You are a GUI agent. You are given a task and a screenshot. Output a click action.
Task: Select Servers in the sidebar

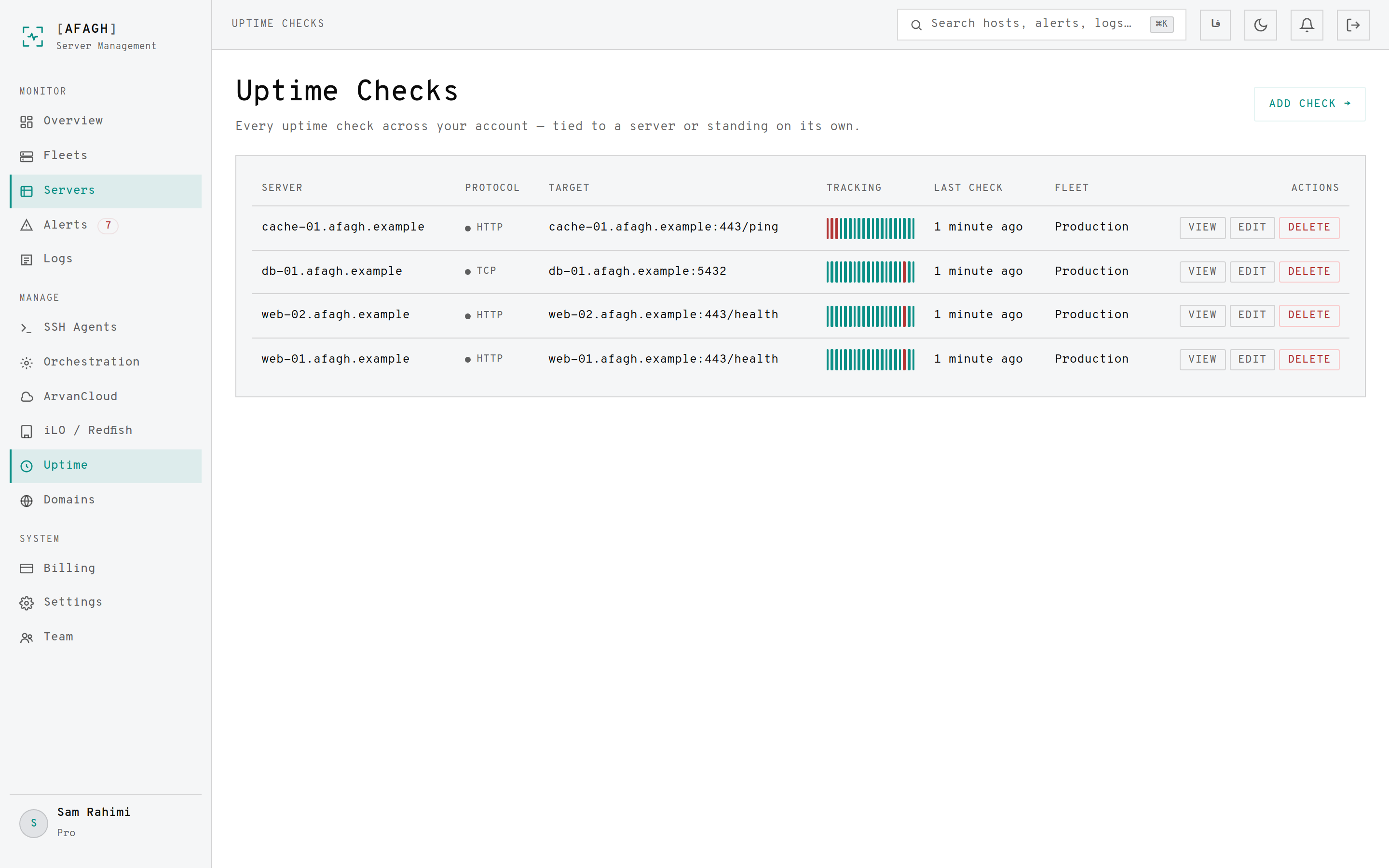click(x=106, y=190)
